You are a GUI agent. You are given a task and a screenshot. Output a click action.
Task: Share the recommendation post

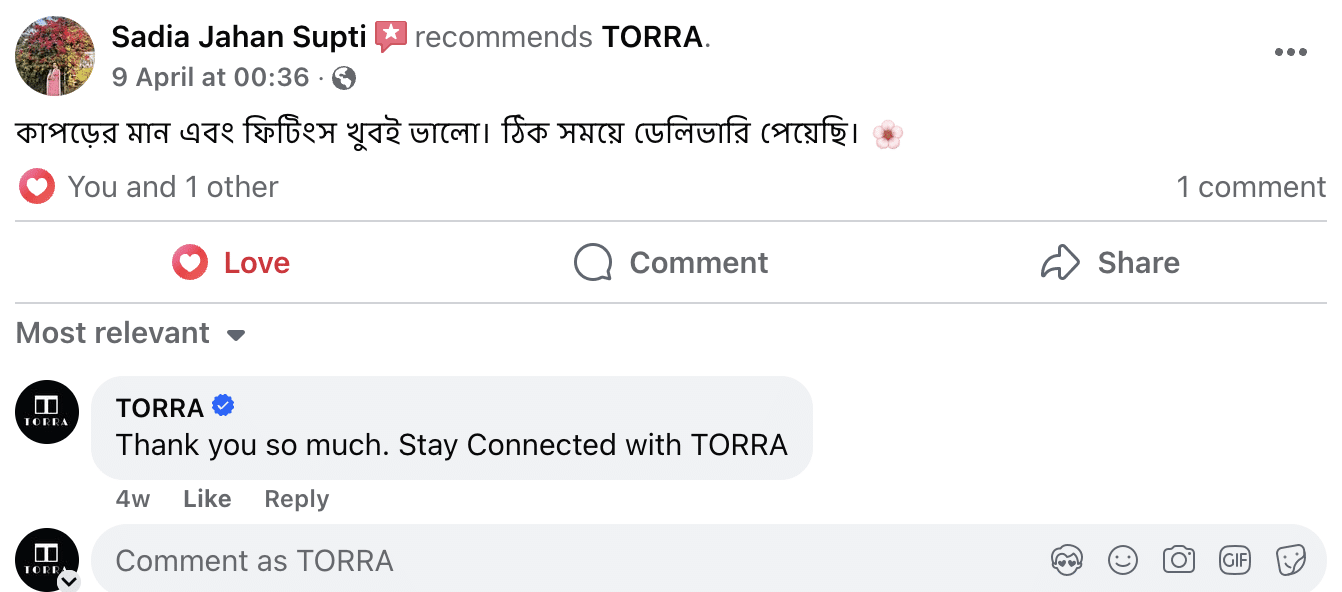[1110, 263]
